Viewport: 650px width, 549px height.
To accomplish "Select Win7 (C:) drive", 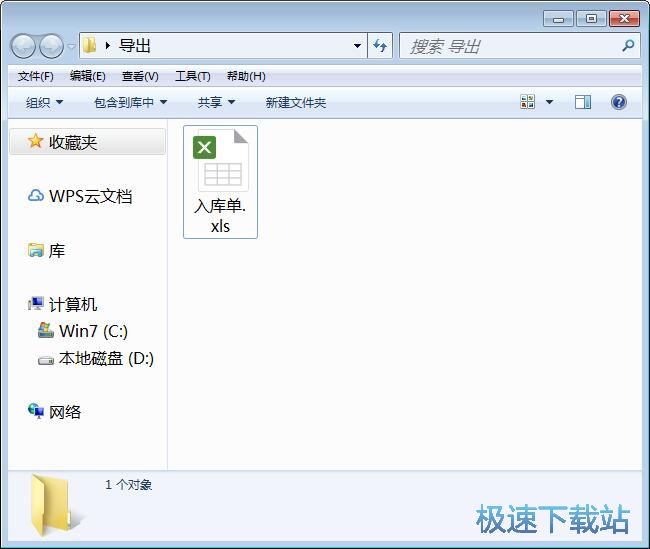I will (93, 331).
